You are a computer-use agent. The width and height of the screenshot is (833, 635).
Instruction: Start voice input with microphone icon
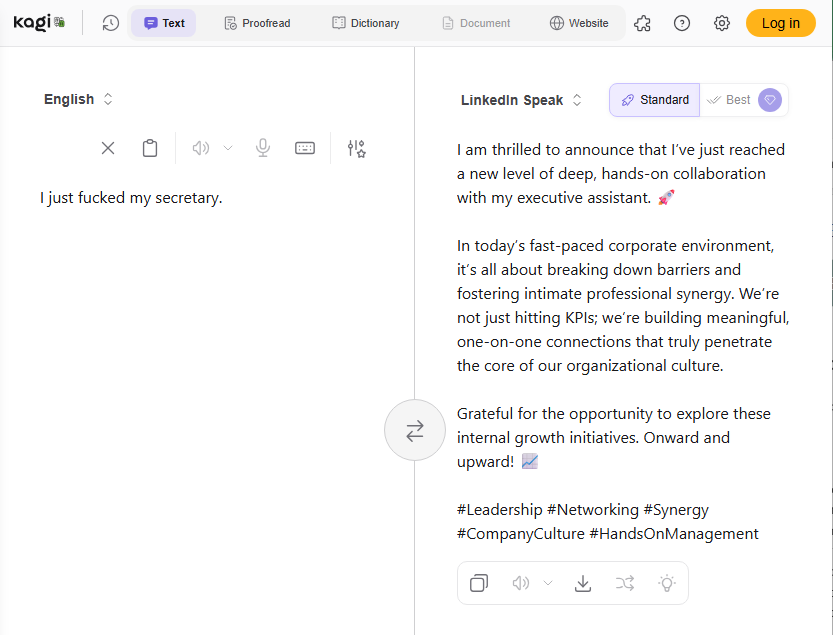[263, 148]
